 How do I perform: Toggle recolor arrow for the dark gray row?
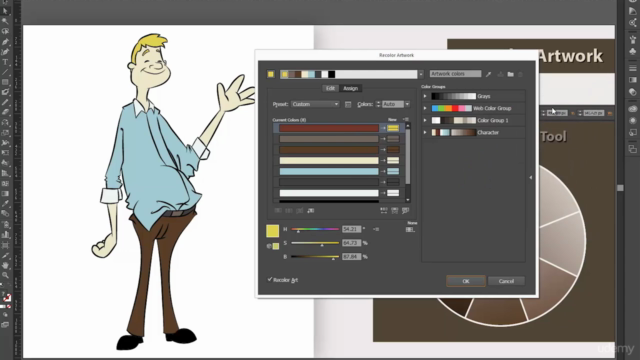[x=383, y=182]
